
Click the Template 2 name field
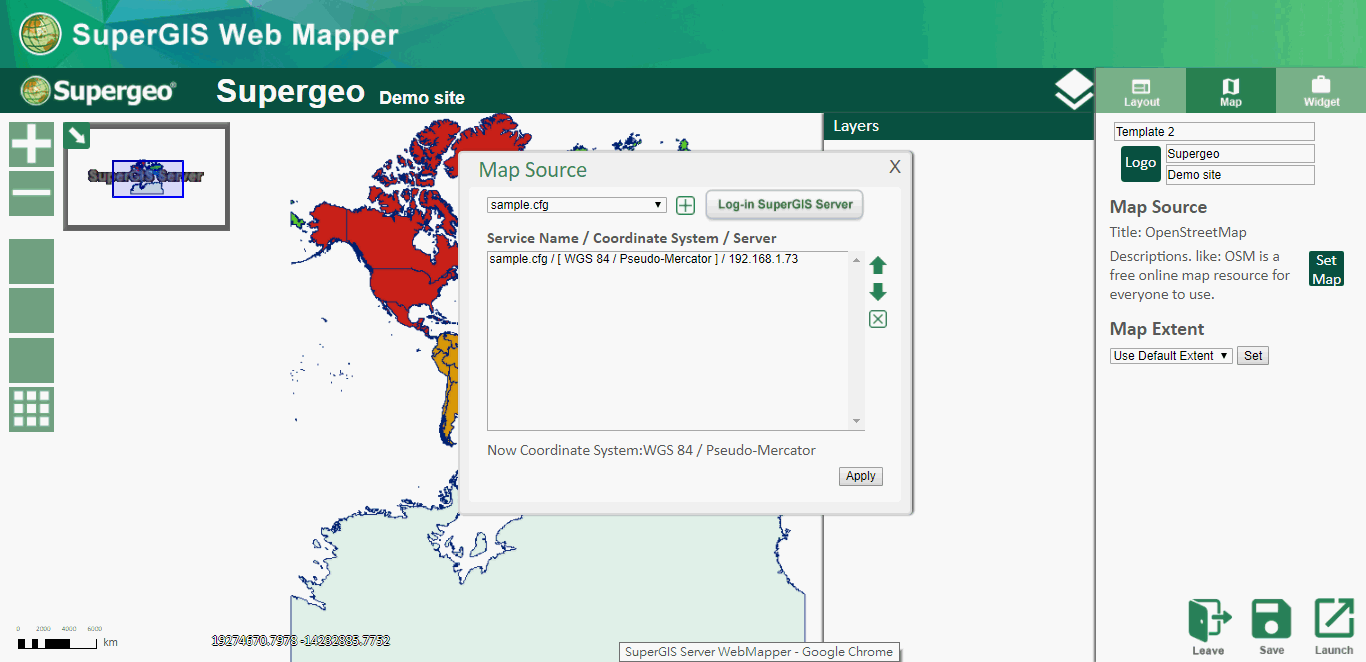point(1214,132)
